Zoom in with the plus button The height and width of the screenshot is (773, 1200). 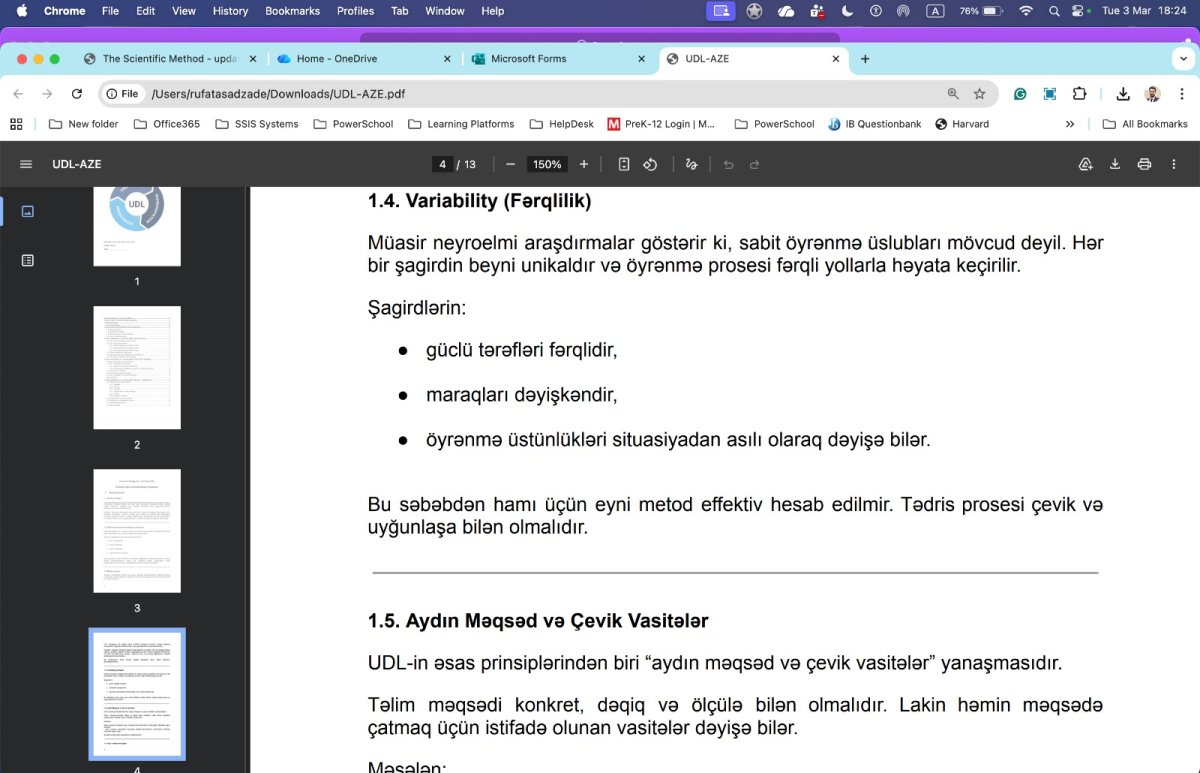(x=584, y=164)
